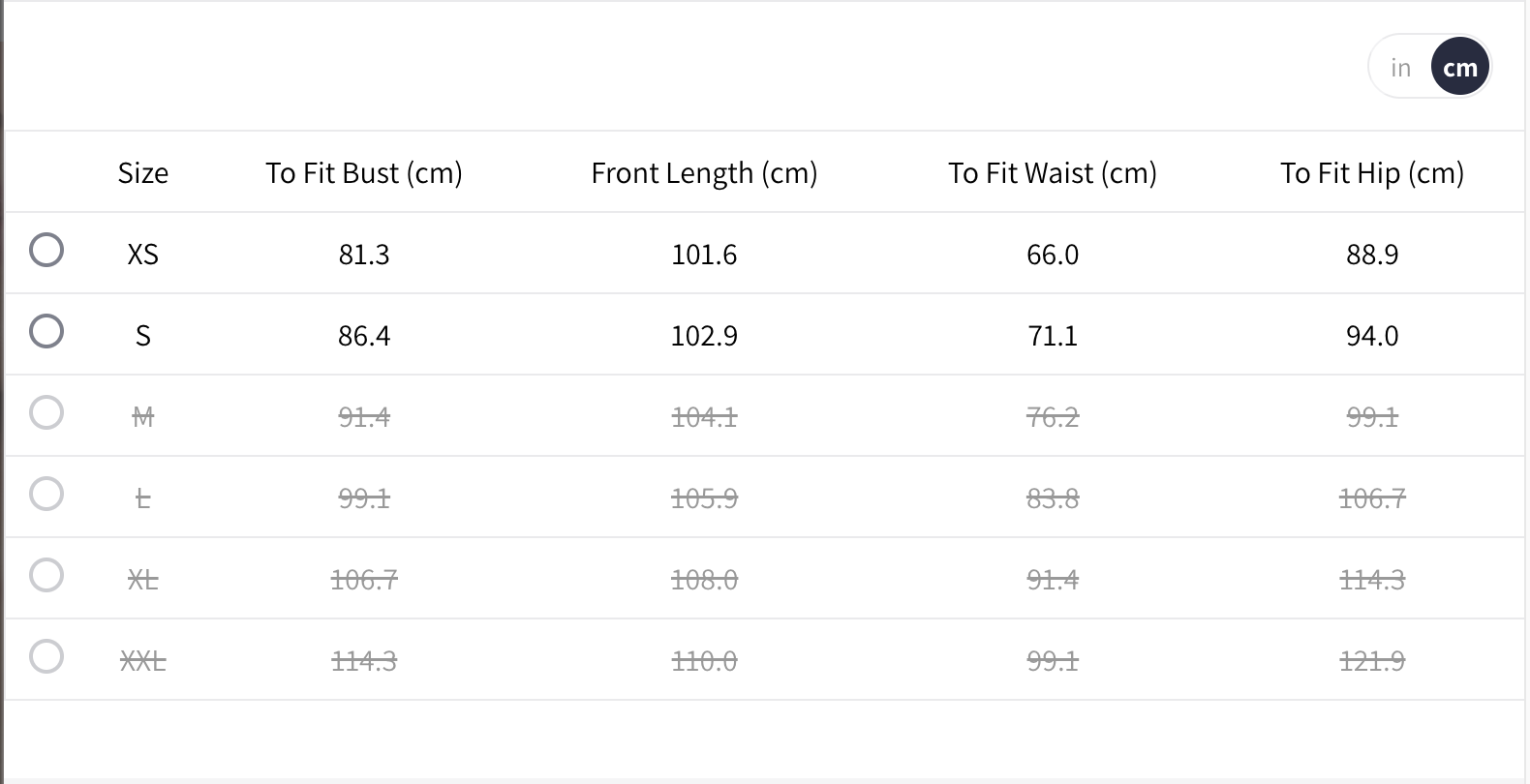Select the cm unit option
Screen dimensions: 1530x784
pos(1459,68)
